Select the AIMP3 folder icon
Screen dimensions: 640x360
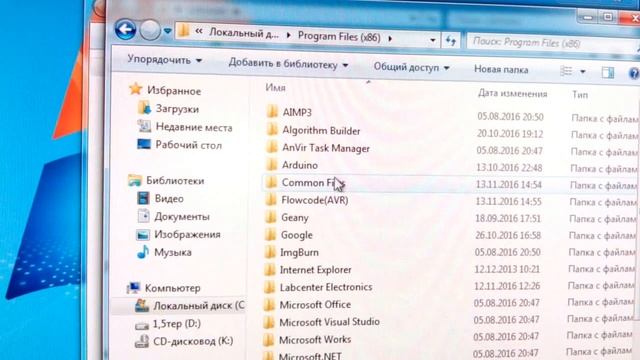coord(272,111)
